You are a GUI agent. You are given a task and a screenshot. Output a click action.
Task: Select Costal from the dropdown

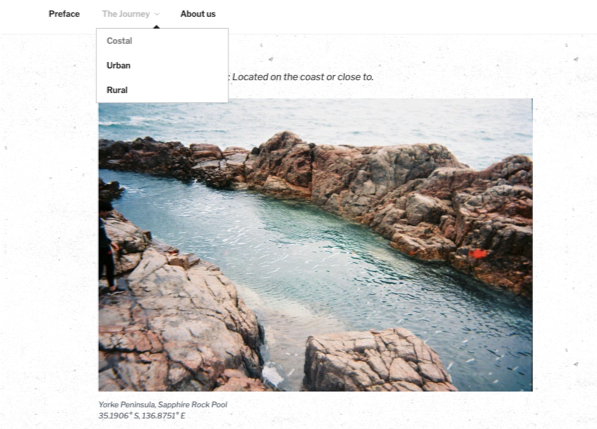pos(119,41)
